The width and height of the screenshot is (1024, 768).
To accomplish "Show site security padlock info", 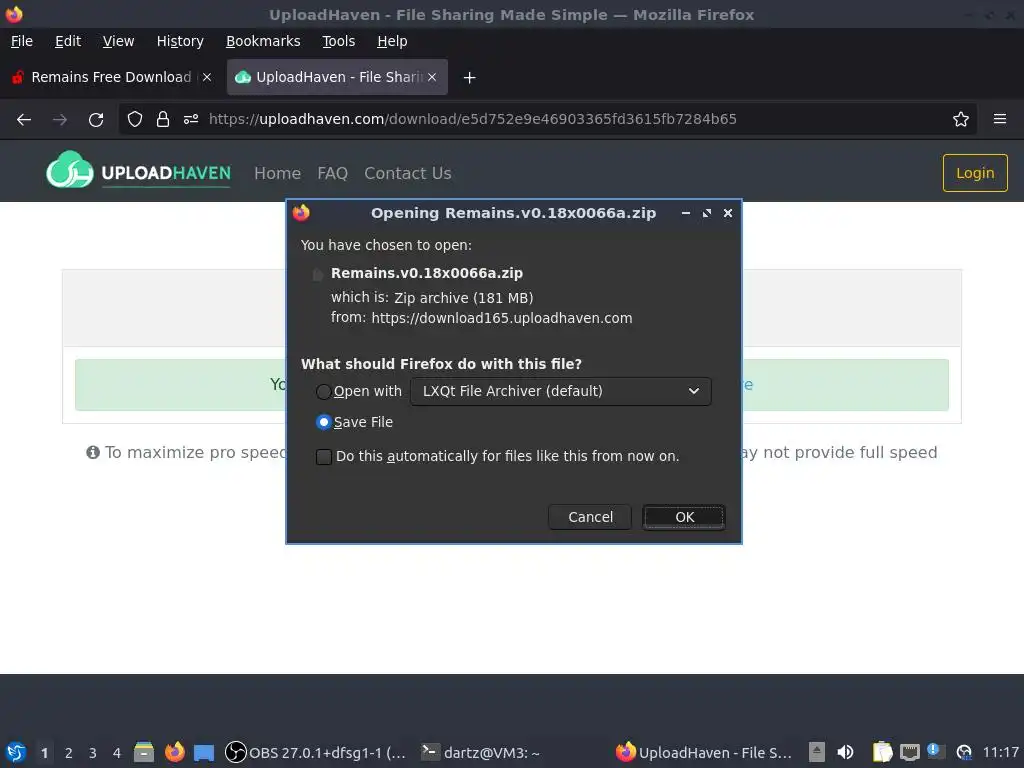I will 163,119.
